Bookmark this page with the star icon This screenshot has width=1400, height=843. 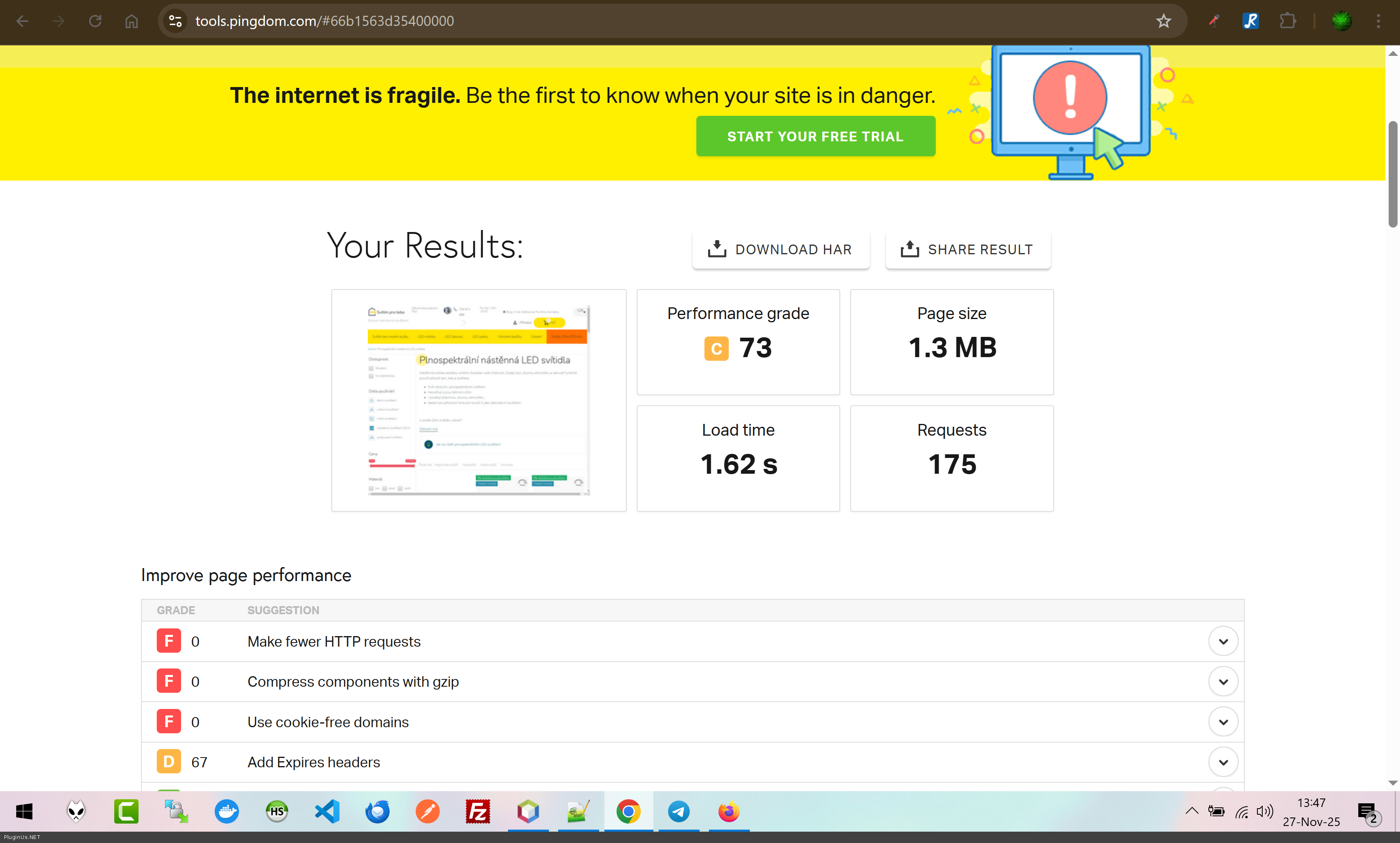tap(1163, 21)
